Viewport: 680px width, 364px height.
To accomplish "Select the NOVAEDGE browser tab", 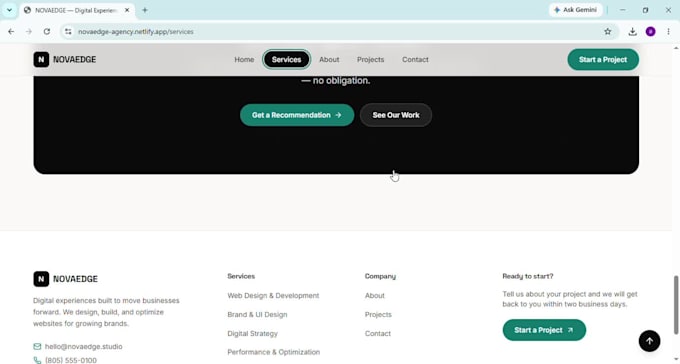I will point(77,10).
